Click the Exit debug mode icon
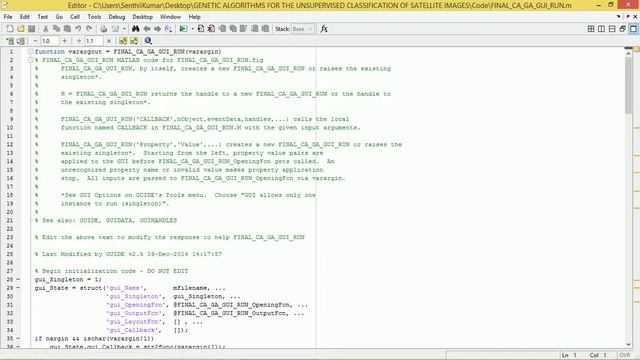This screenshot has height=360, width=640. 265,29
